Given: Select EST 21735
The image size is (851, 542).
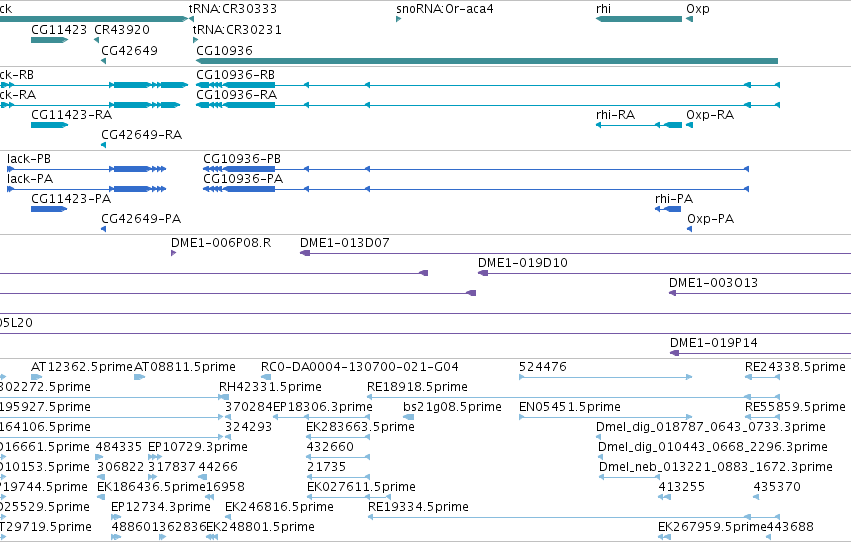Looking at the screenshot, I should tap(338, 477).
